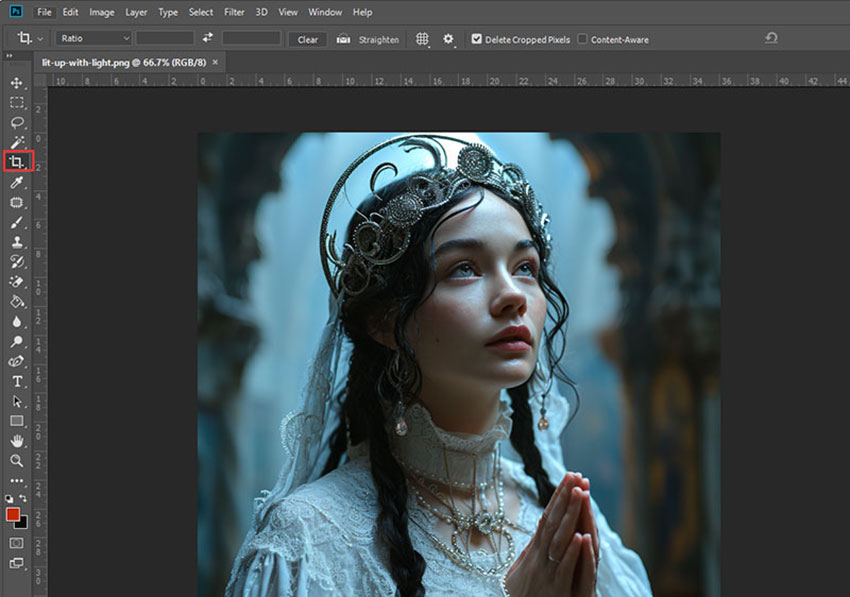Viewport: 850px width, 597px height.
Task: Select the Frame tool
Action: [17, 203]
